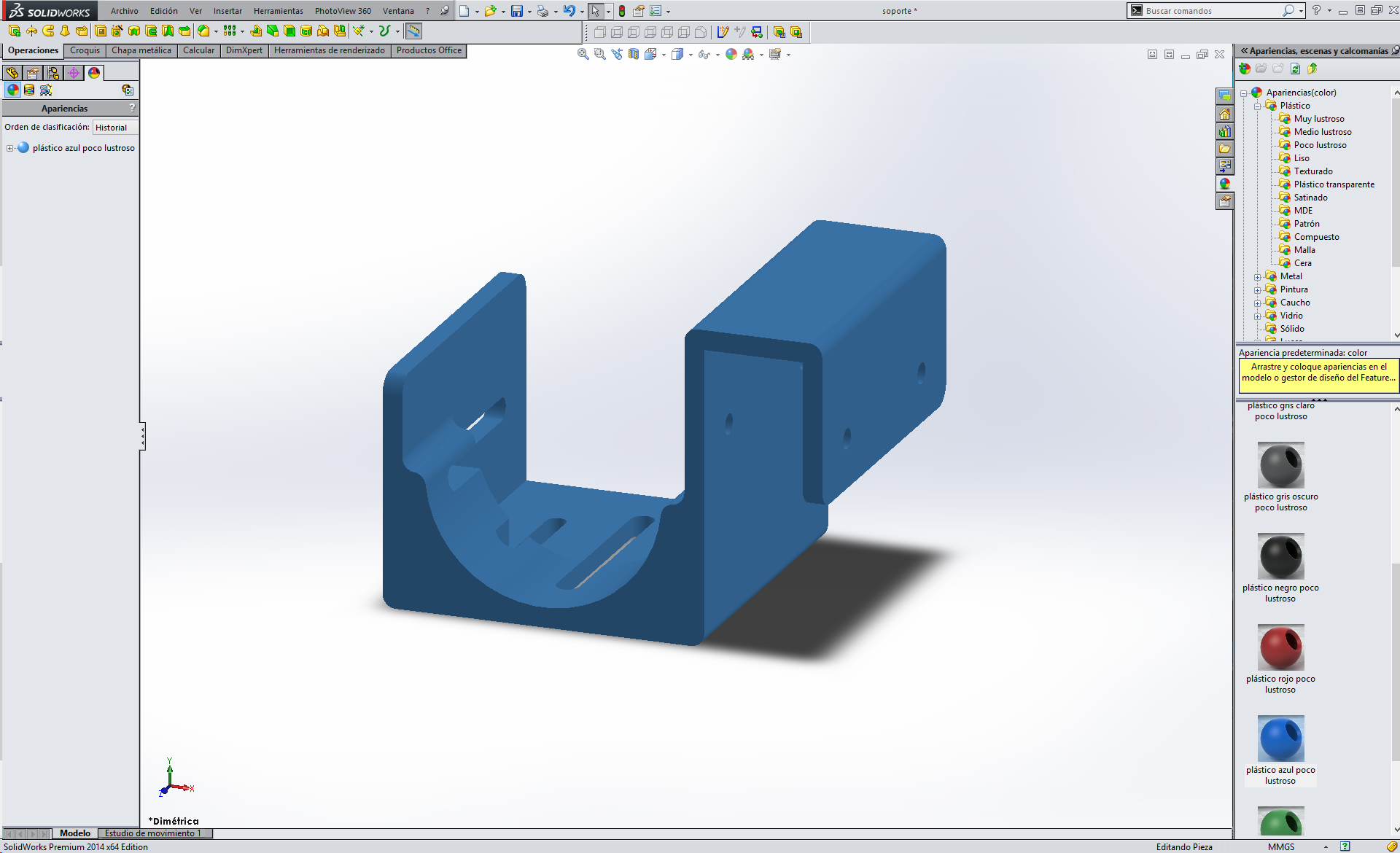Select the Plástico transparente folder
Image resolution: width=1400 pixels, height=853 pixels.
(1334, 184)
